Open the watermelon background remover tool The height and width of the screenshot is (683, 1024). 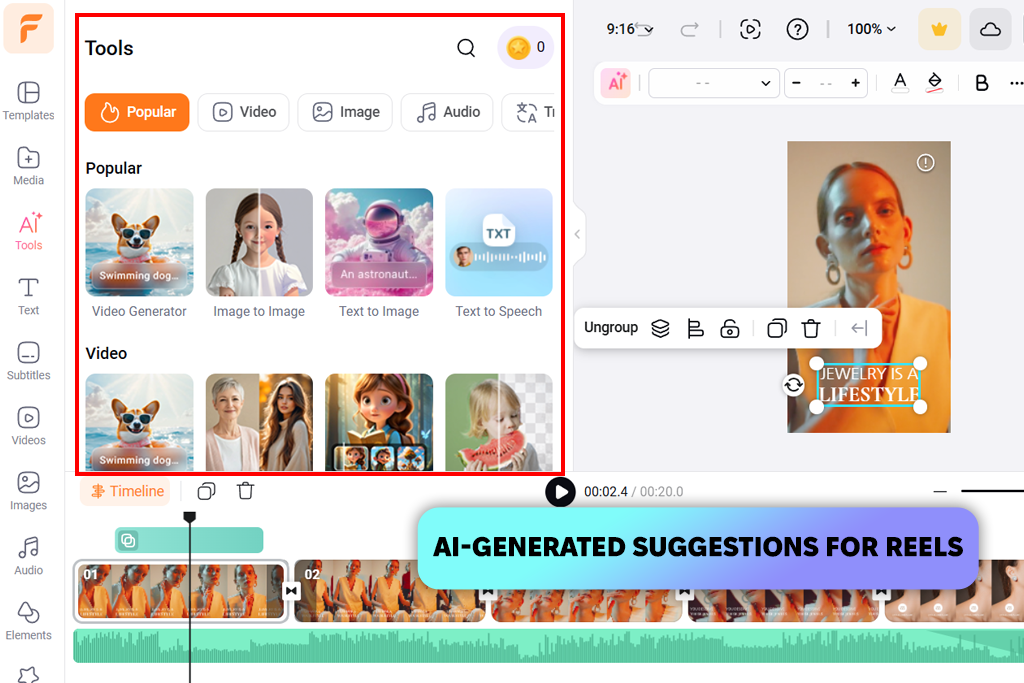pos(499,422)
